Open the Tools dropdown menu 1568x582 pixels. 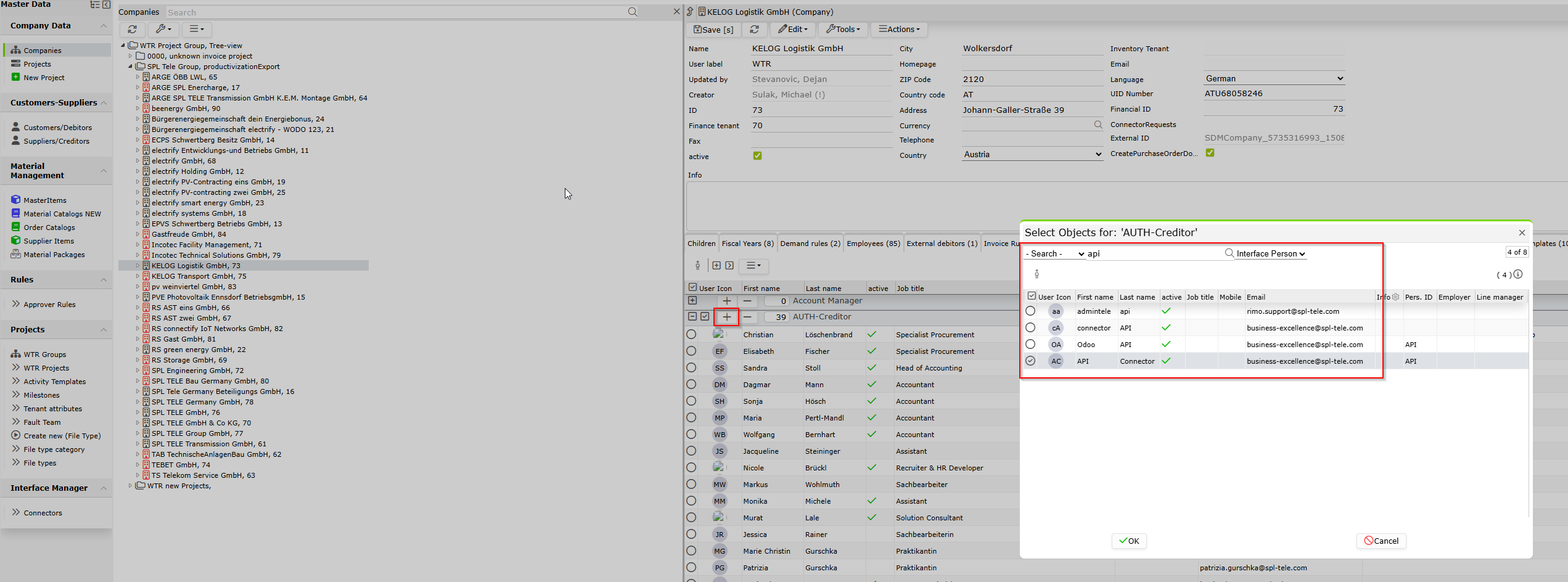click(x=842, y=29)
